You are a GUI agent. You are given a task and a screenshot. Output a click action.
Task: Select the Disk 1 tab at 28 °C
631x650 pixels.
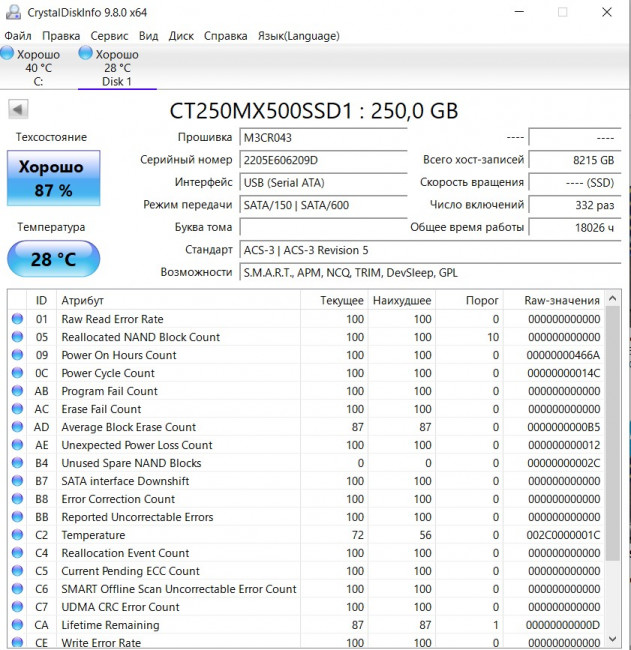[117, 67]
